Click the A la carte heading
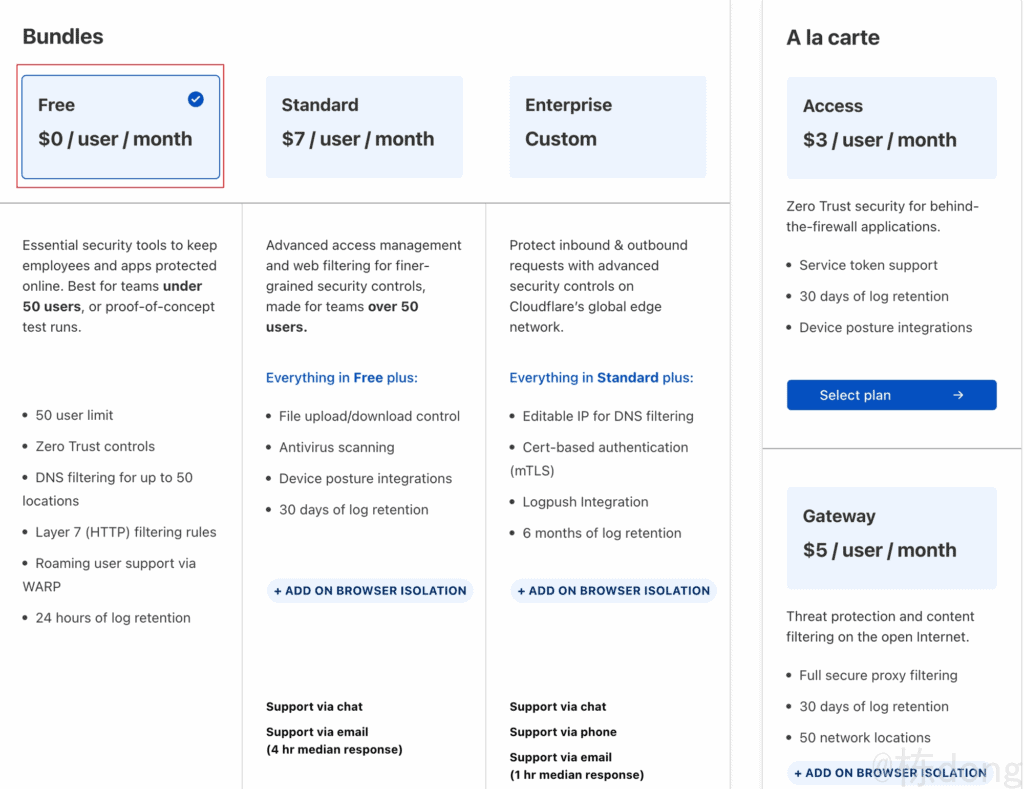The height and width of the screenshot is (789, 1024). pos(833,37)
